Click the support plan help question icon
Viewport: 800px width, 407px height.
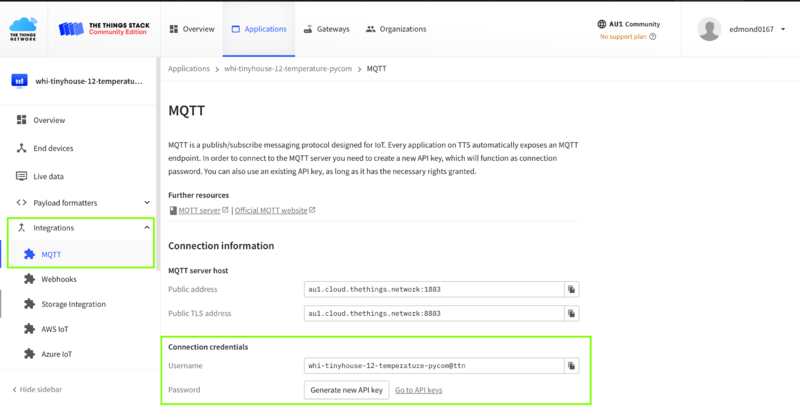pyautogui.click(x=653, y=37)
